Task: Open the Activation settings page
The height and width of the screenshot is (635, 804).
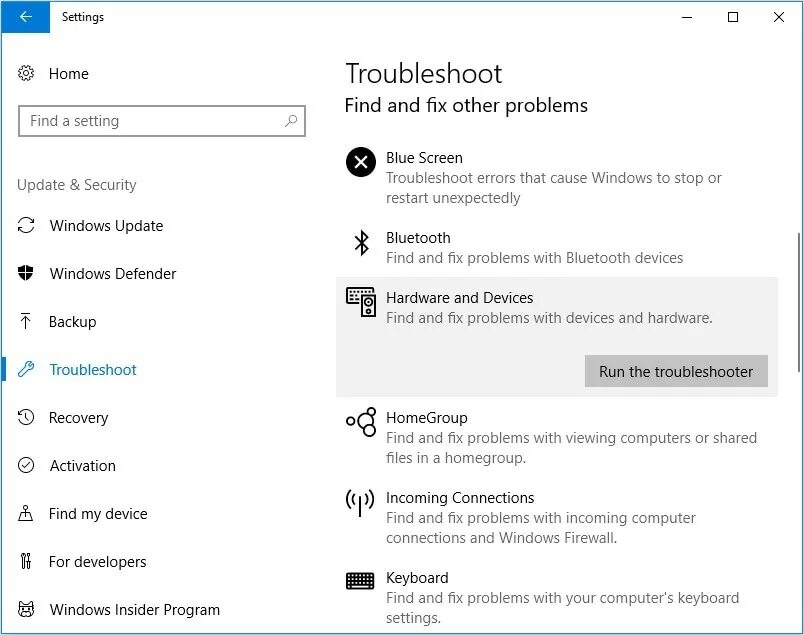Action: [82, 466]
